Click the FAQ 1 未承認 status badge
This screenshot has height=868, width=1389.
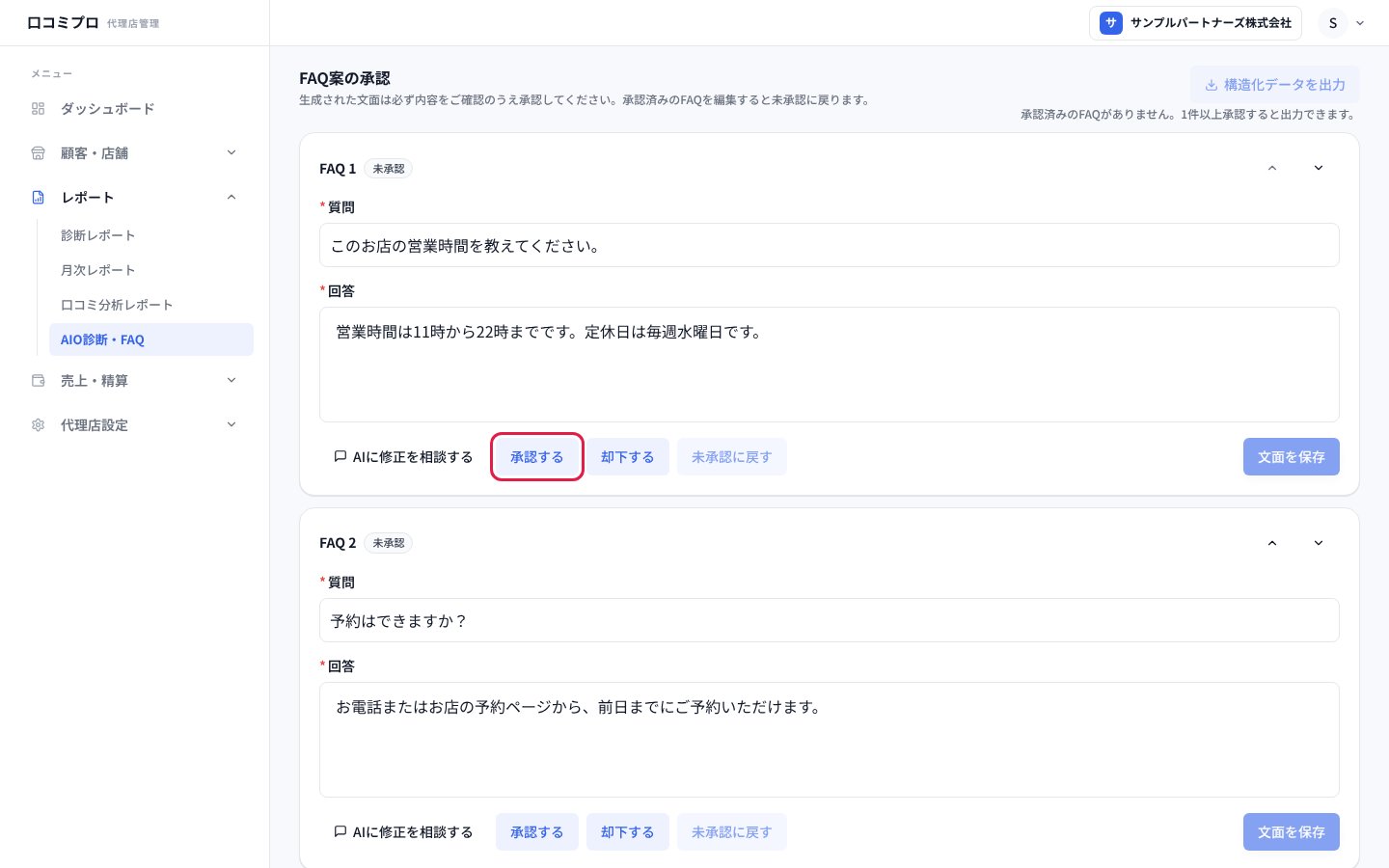tap(389, 169)
